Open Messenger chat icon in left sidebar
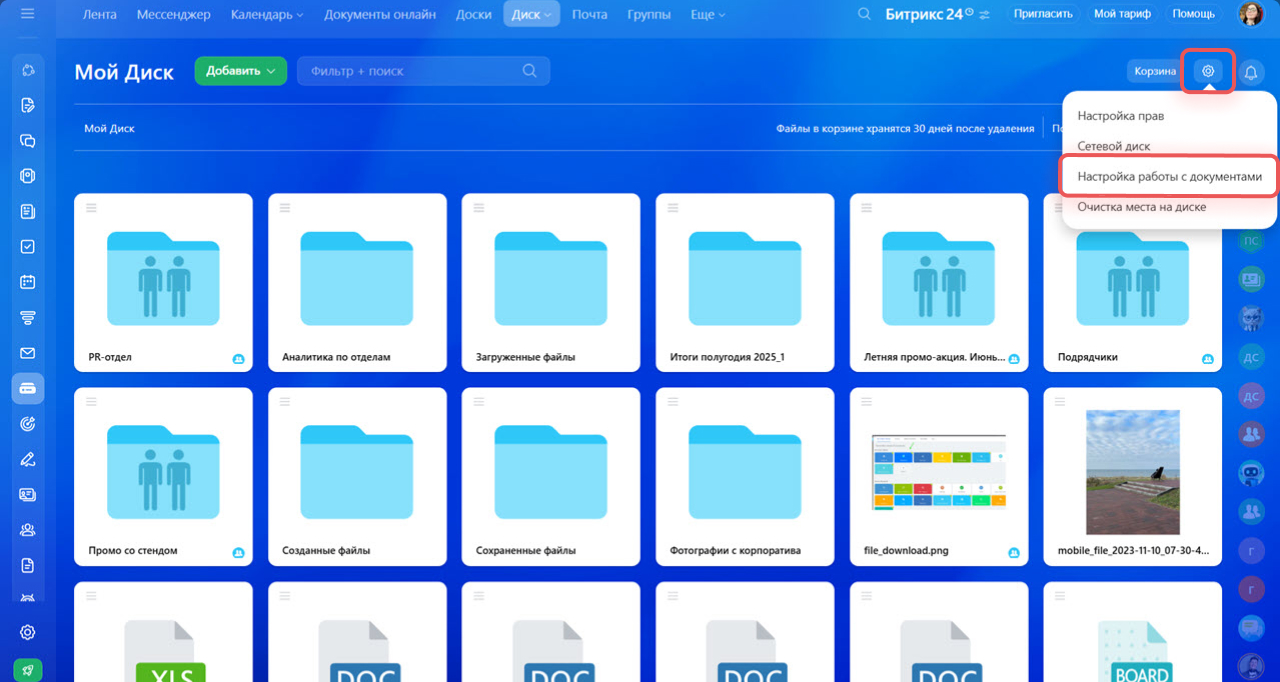 28,141
